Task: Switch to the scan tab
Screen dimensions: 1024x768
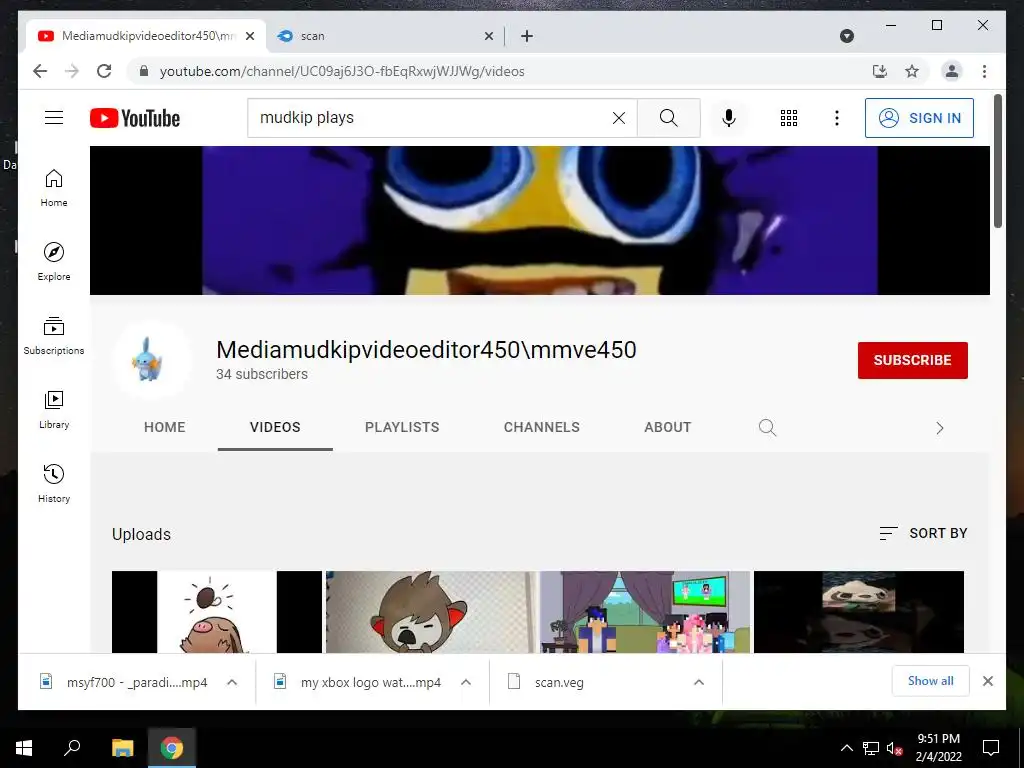Action: pos(385,36)
